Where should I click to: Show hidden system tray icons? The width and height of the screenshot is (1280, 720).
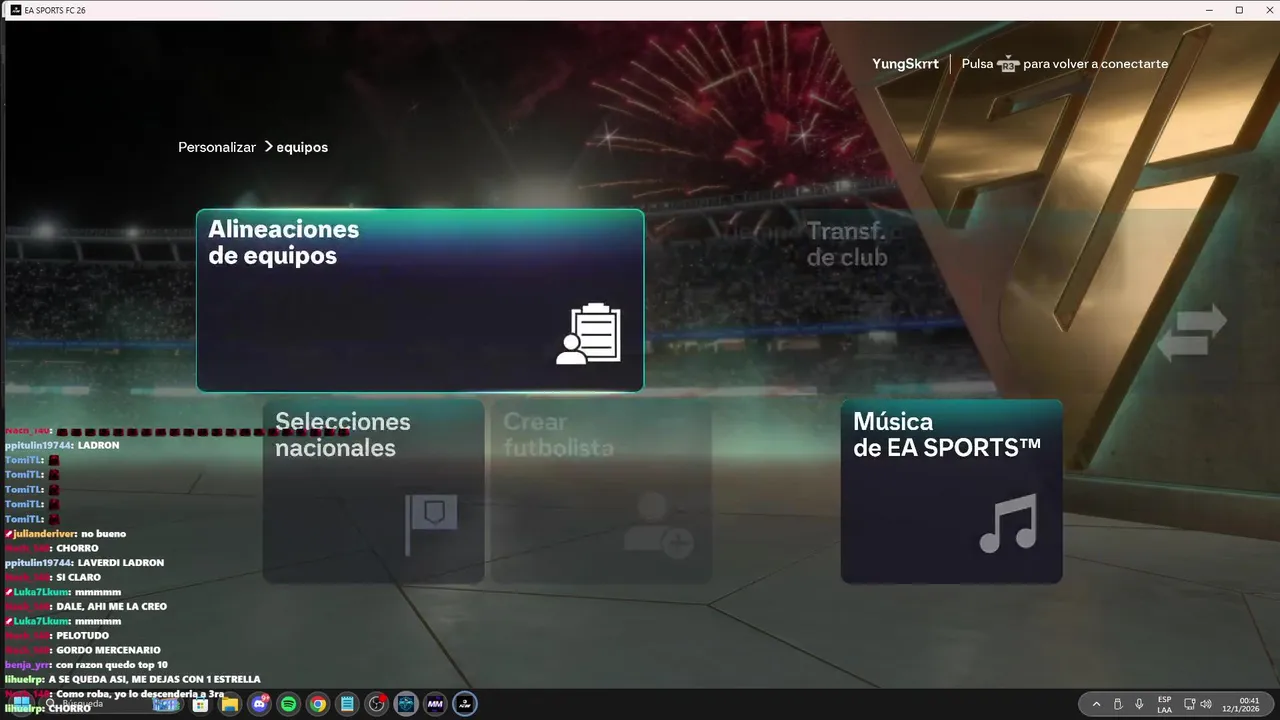1096,704
